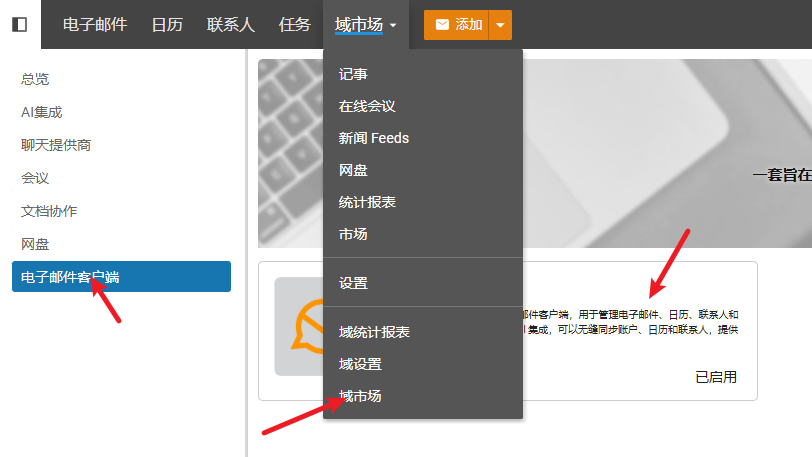
Task: Go to the 联系人 tab
Action: point(231,25)
